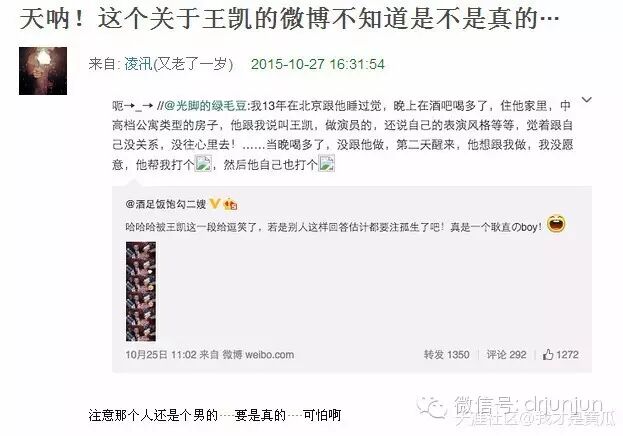Screen dimensions: 623x436
Task: Click the member badge icon beside V
Action: (230, 204)
